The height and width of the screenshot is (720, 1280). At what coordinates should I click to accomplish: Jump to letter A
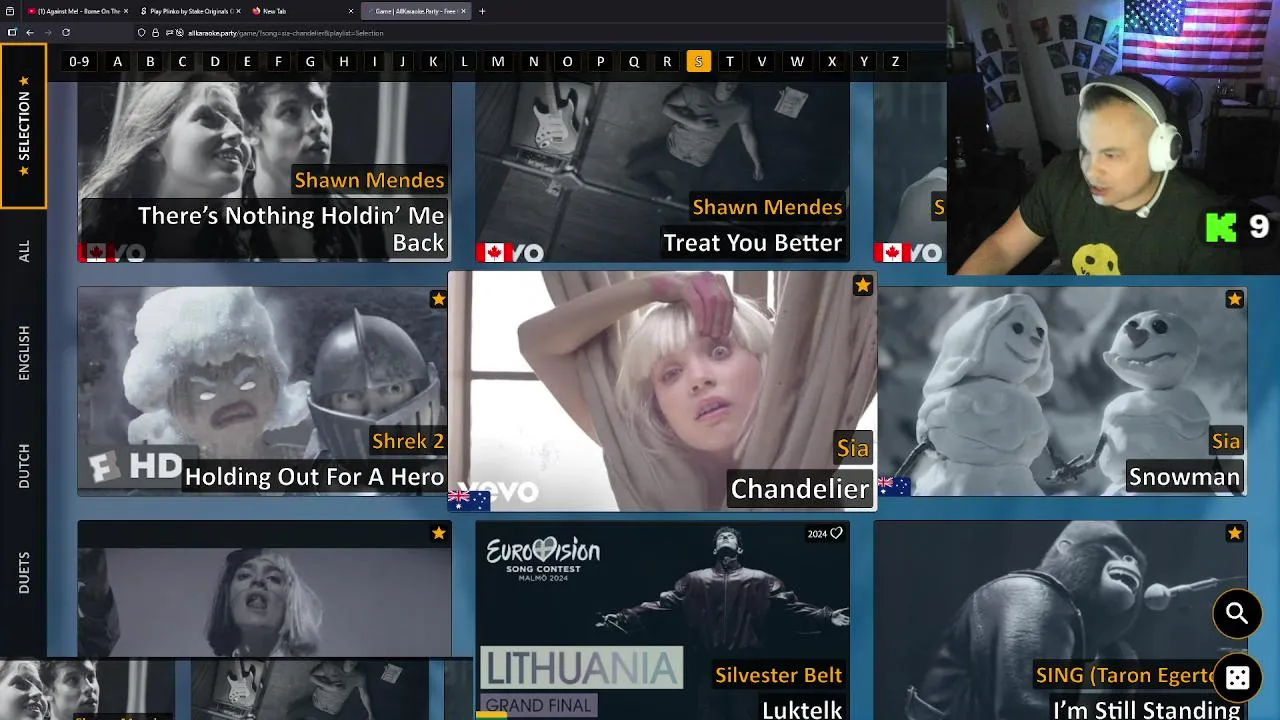[x=117, y=62]
